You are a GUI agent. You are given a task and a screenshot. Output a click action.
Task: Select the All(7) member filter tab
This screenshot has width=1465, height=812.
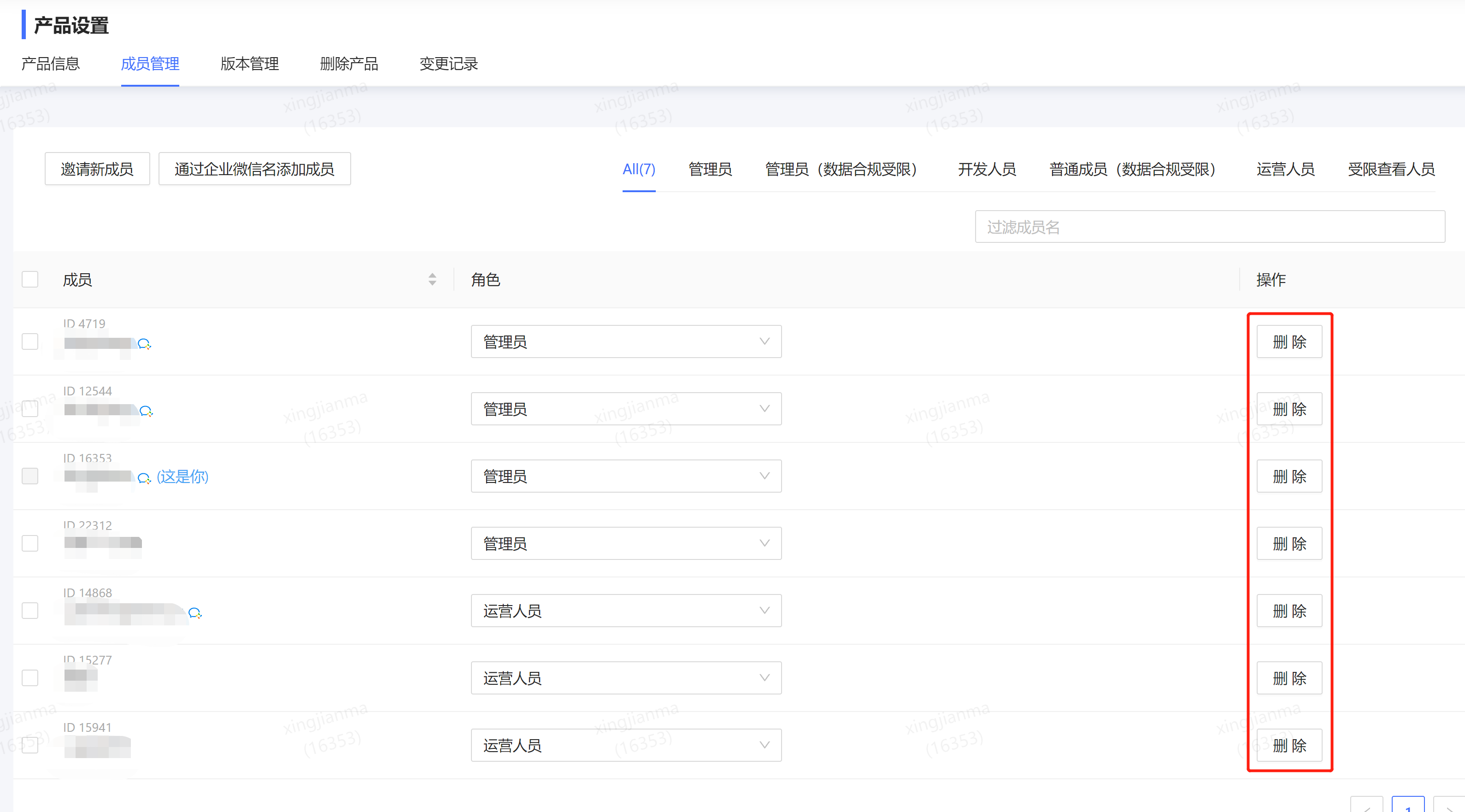[x=639, y=170]
